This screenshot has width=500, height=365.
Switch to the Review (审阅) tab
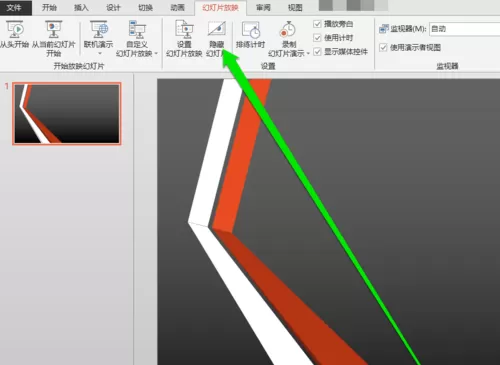263,8
